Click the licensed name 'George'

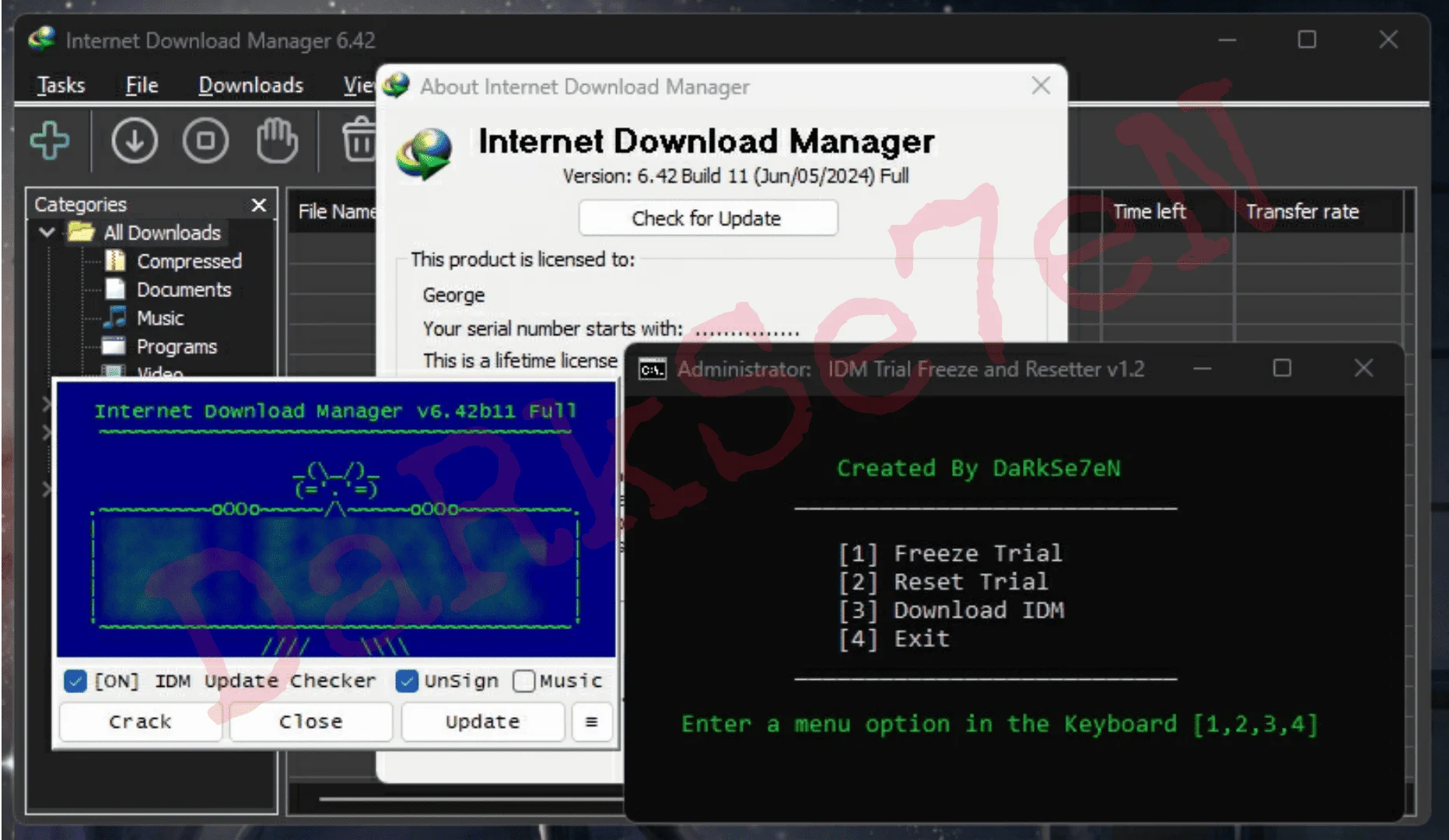453,296
